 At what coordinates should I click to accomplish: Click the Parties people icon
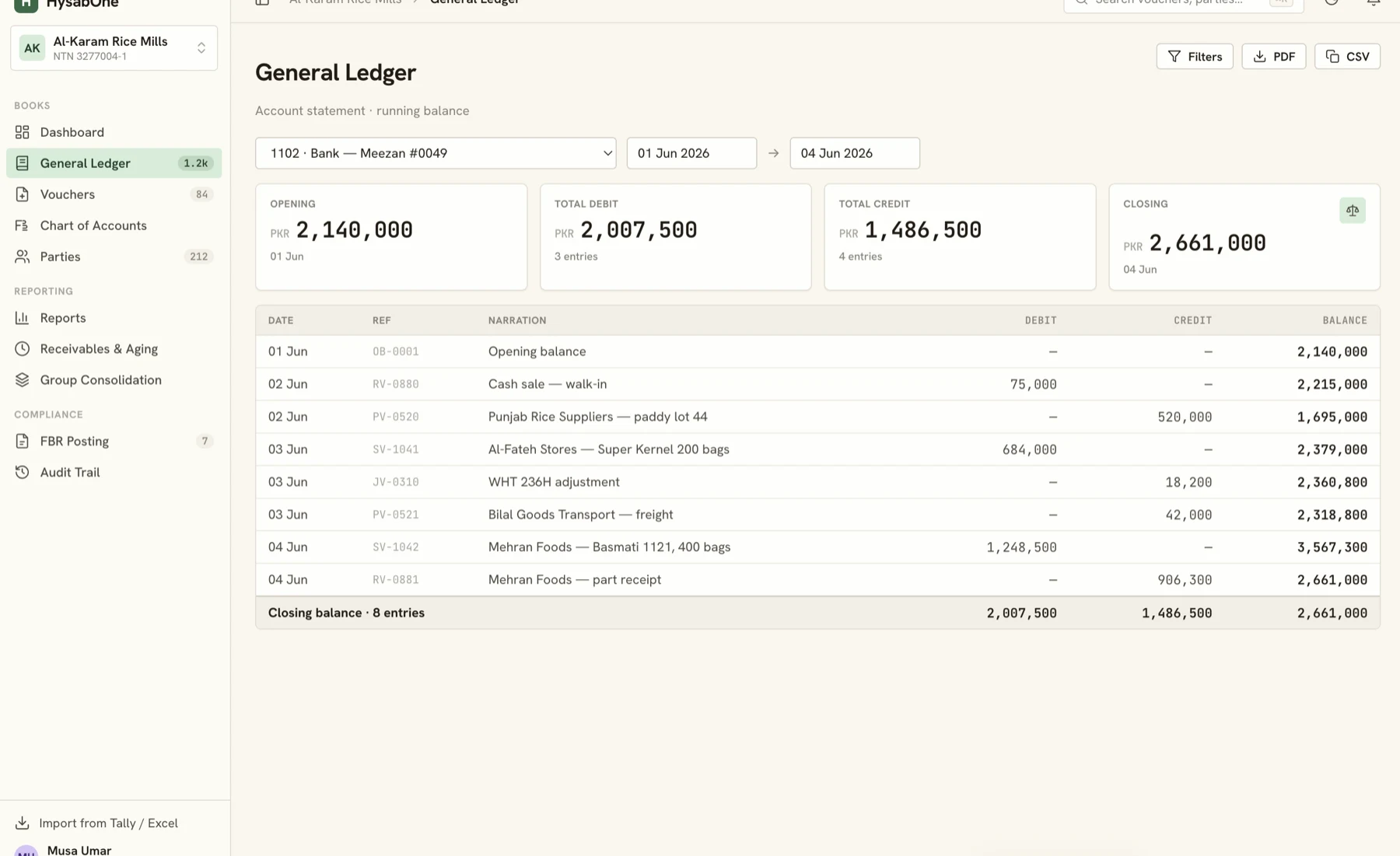tap(22, 257)
